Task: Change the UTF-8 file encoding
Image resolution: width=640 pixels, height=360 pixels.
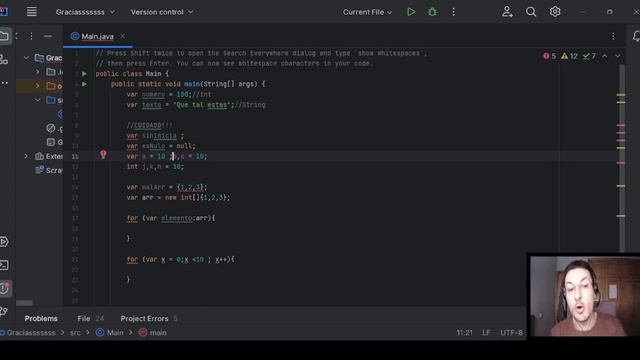Action: click(511, 333)
